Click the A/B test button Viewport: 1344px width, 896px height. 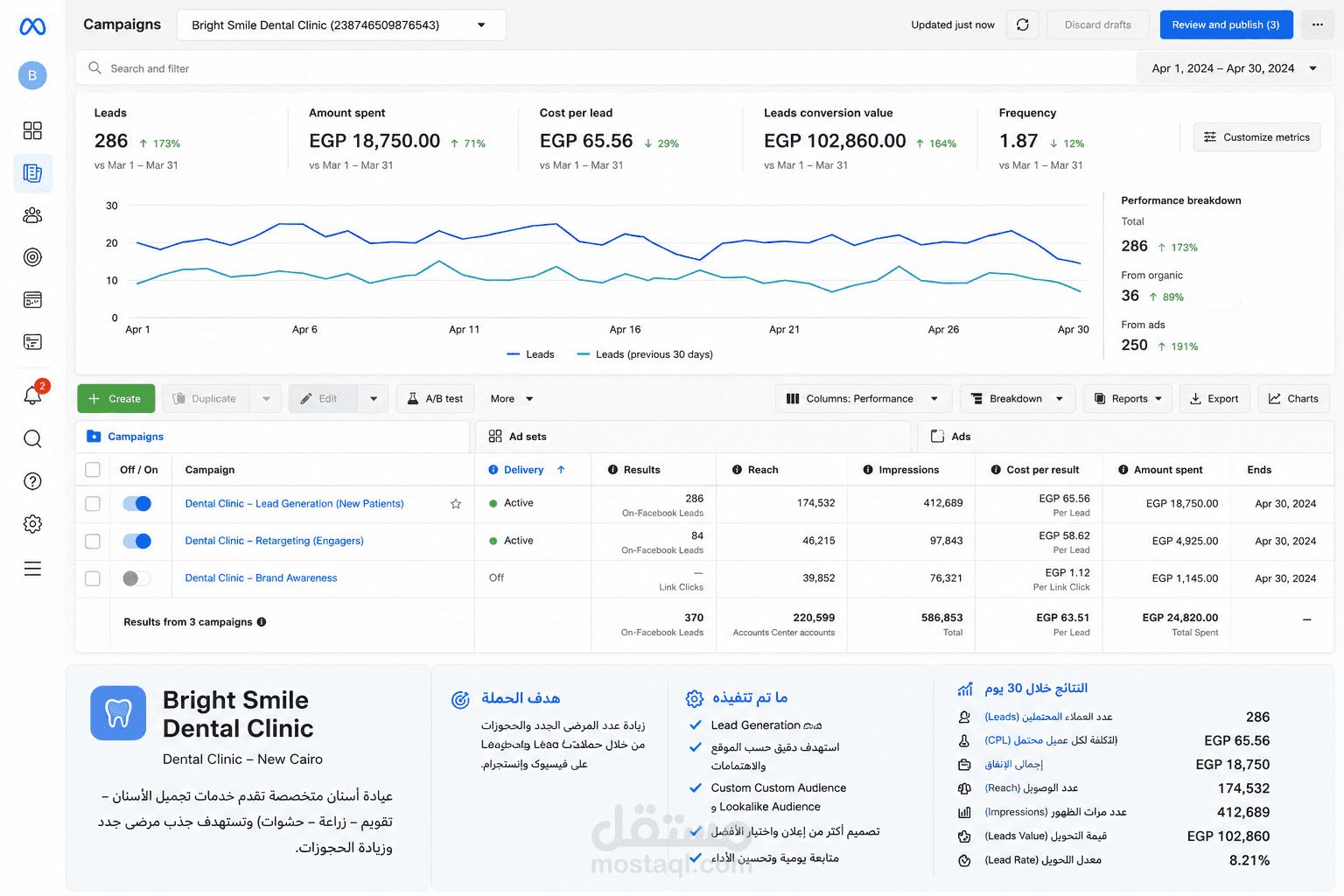click(436, 399)
